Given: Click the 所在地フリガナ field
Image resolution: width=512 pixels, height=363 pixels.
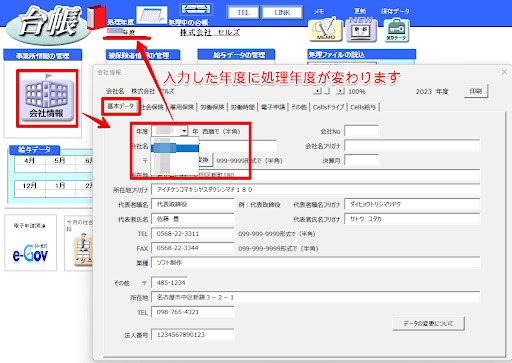Looking at the screenshot, I should point(316,190).
